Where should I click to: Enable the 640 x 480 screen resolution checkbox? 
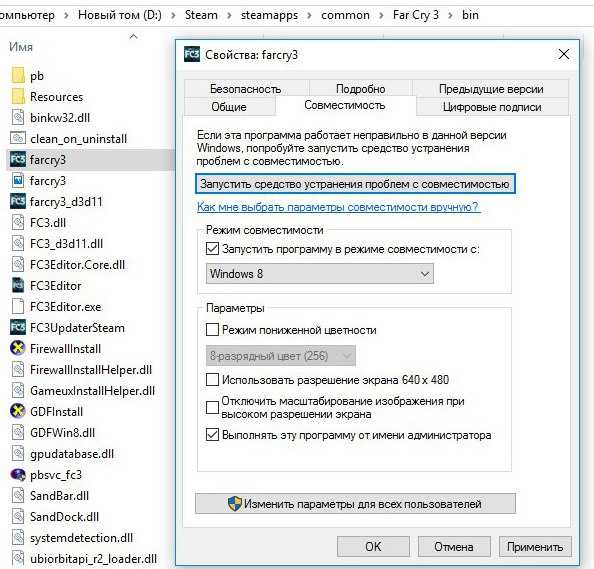212,379
